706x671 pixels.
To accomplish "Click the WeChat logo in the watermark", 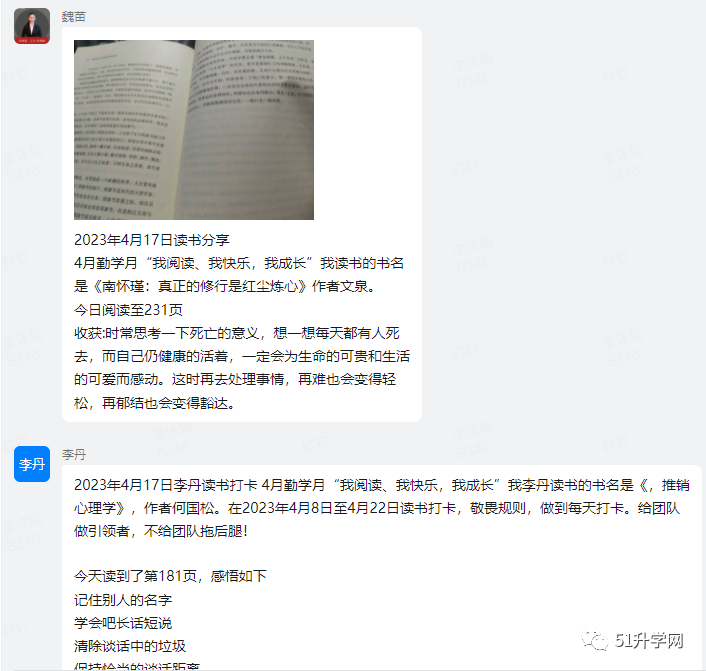I will [594, 640].
